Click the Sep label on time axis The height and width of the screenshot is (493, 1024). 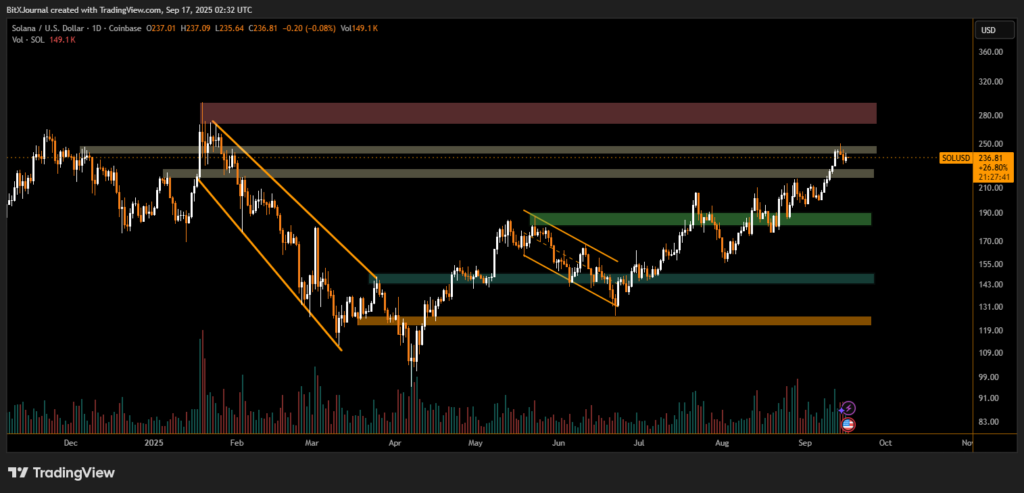[804, 441]
